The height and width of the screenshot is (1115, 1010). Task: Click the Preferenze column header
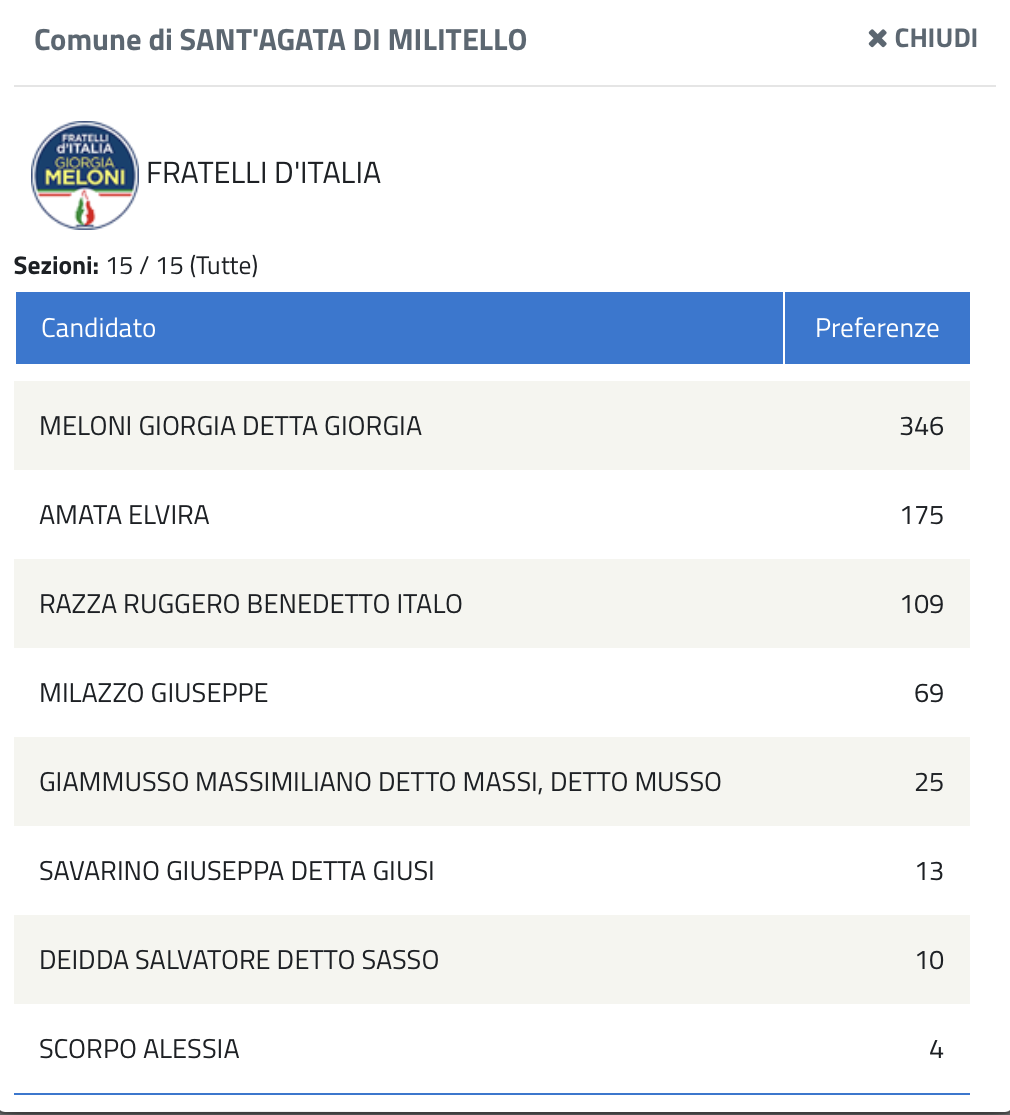(x=876, y=328)
